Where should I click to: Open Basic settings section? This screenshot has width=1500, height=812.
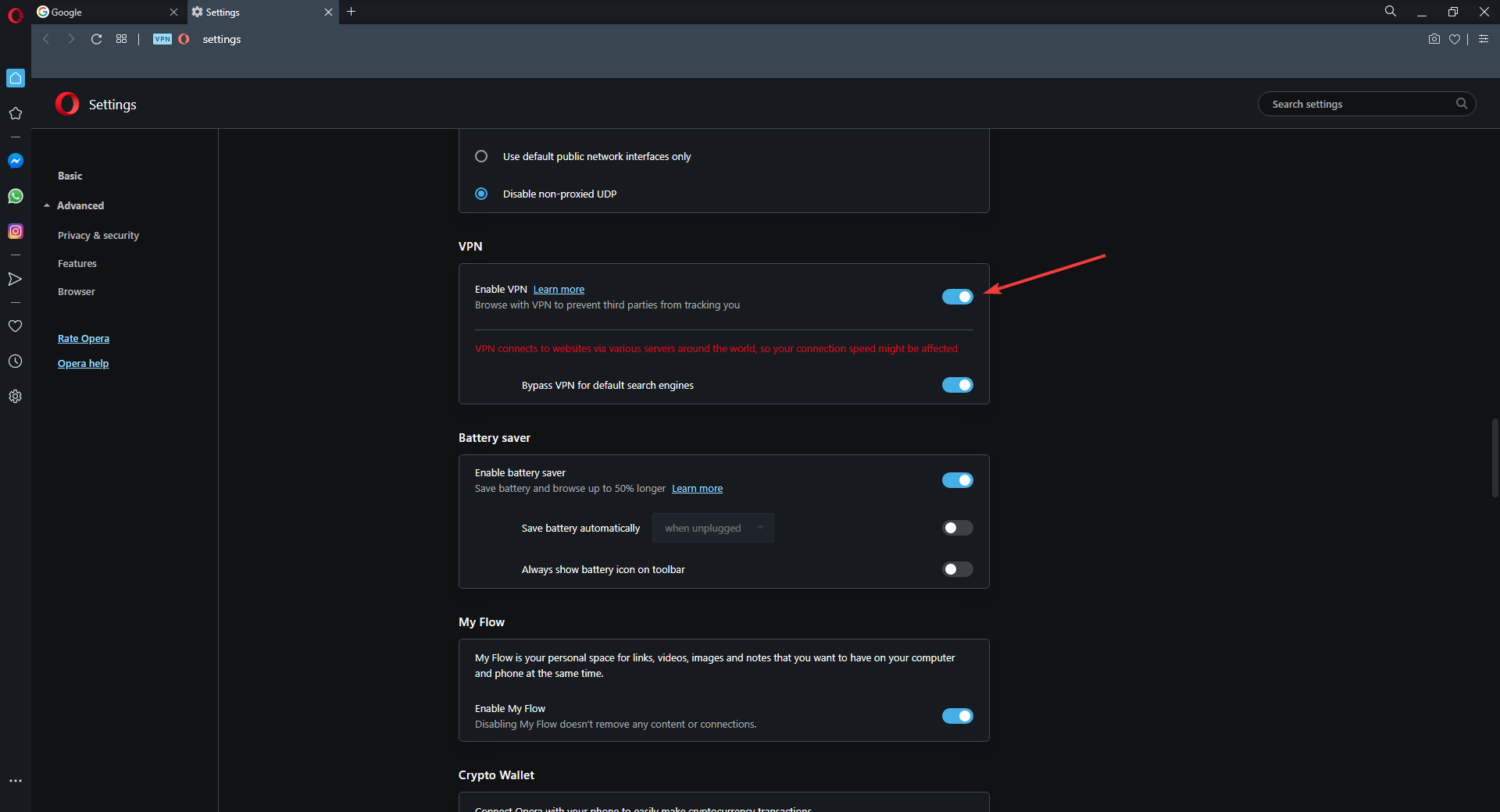70,176
